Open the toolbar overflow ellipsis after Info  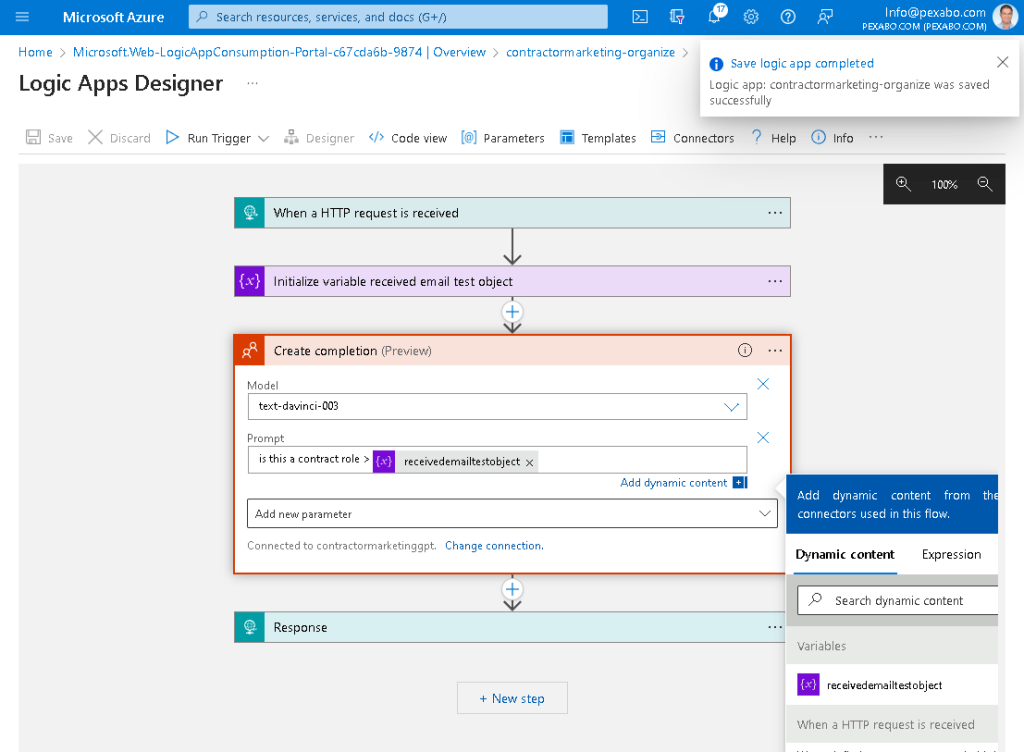click(876, 137)
